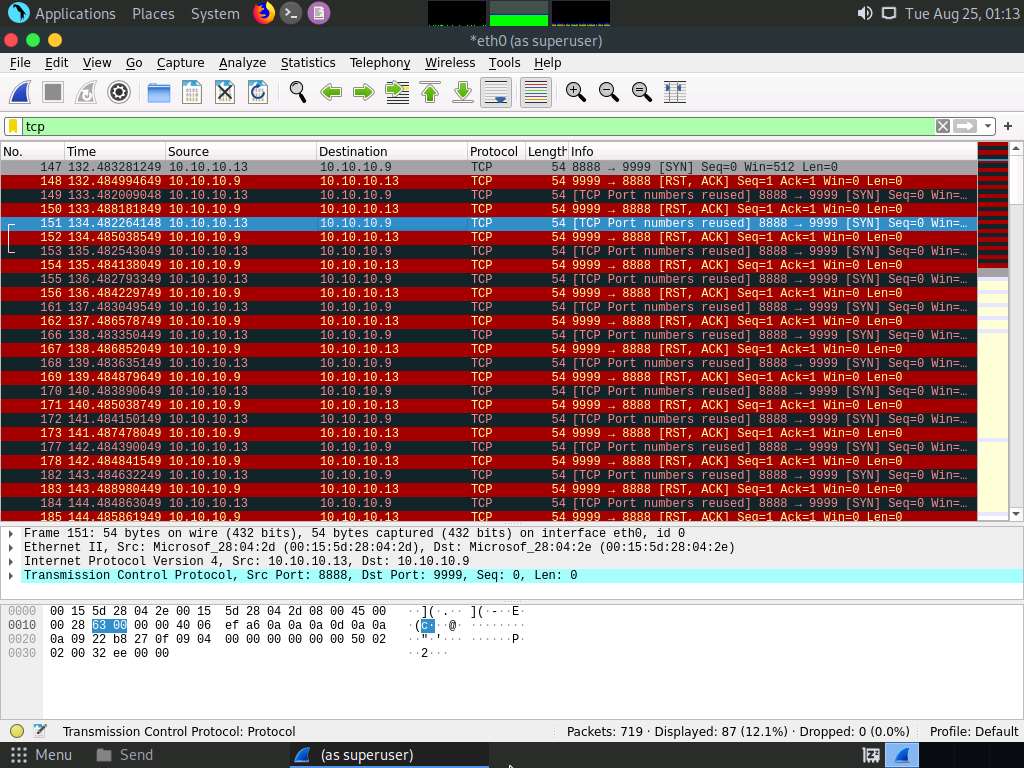Open the Capture menu
The width and height of the screenshot is (1024, 768).
pos(180,63)
